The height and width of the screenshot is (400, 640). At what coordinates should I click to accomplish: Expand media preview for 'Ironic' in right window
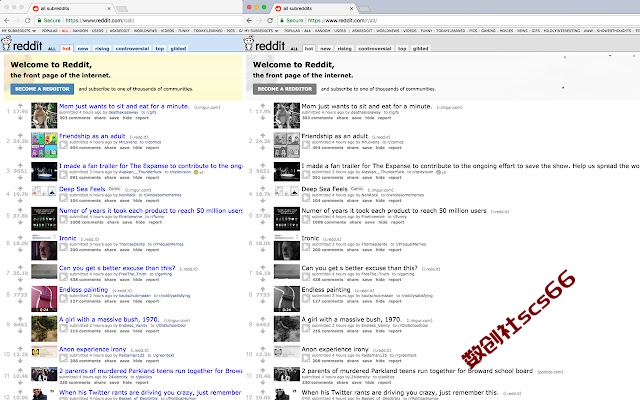pos(306,247)
